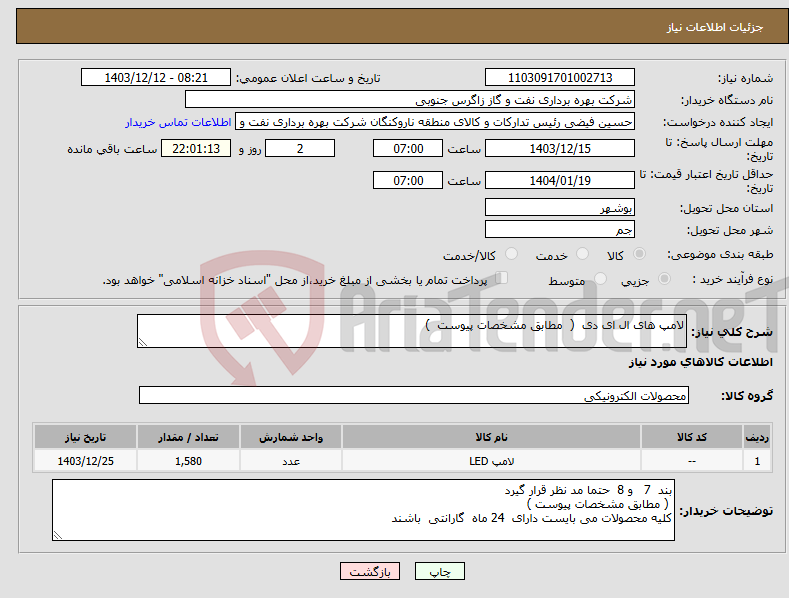Image resolution: width=789 pixels, height=598 pixels.
Task: Click the quantity cell 1,580
Action: (x=188, y=461)
